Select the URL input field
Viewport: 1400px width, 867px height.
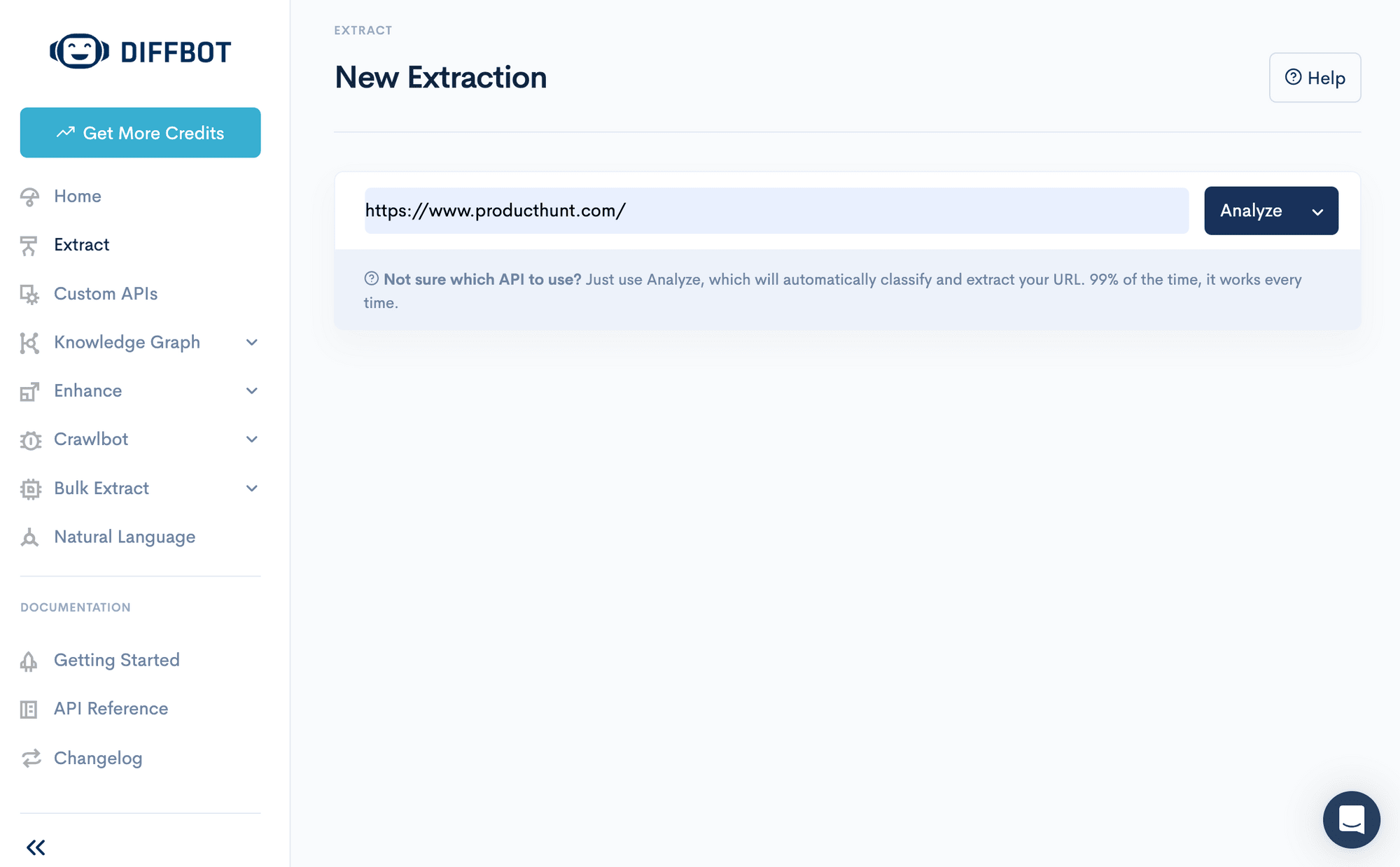[x=776, y=210]
